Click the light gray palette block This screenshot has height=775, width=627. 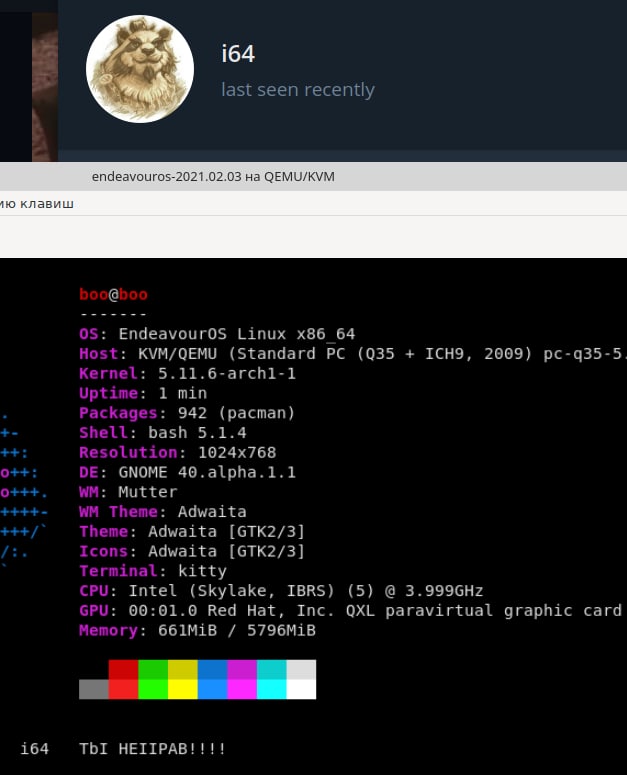coord(301,669)
